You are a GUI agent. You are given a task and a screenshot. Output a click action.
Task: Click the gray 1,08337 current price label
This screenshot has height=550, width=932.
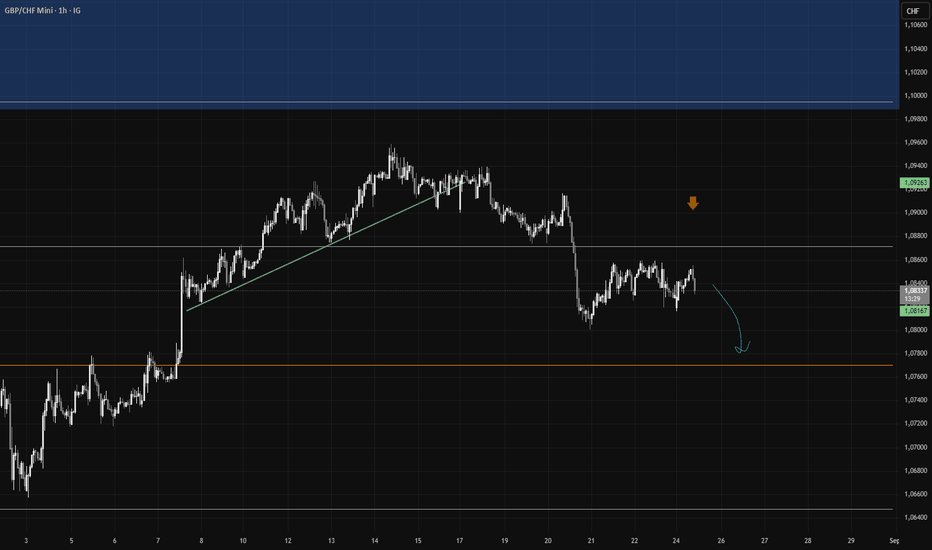pos(914,294)
